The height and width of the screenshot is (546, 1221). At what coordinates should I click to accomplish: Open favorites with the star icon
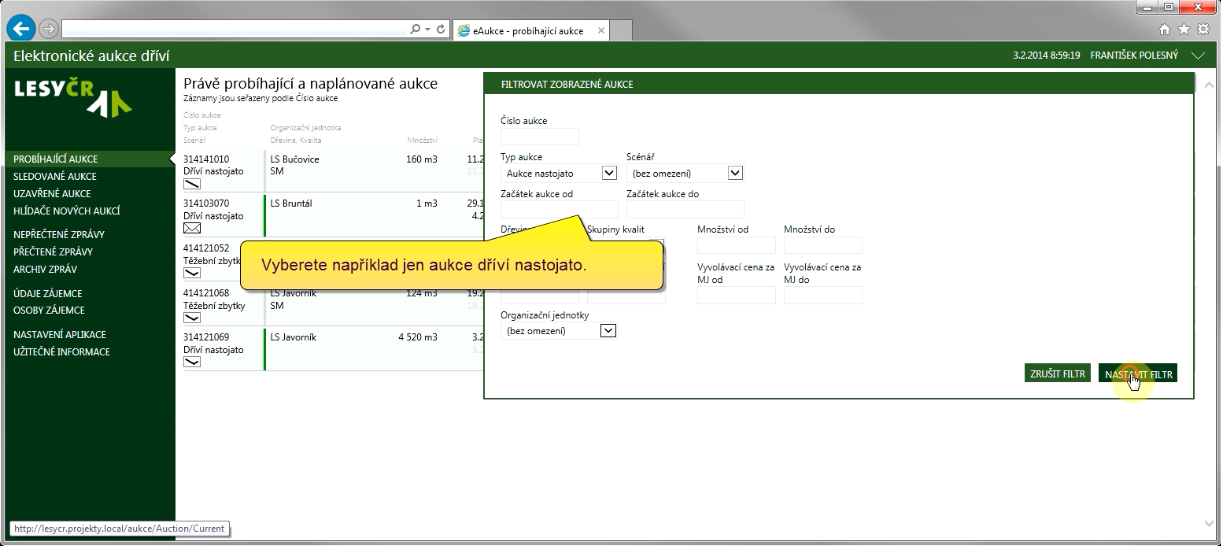[x=1183, y=30]
